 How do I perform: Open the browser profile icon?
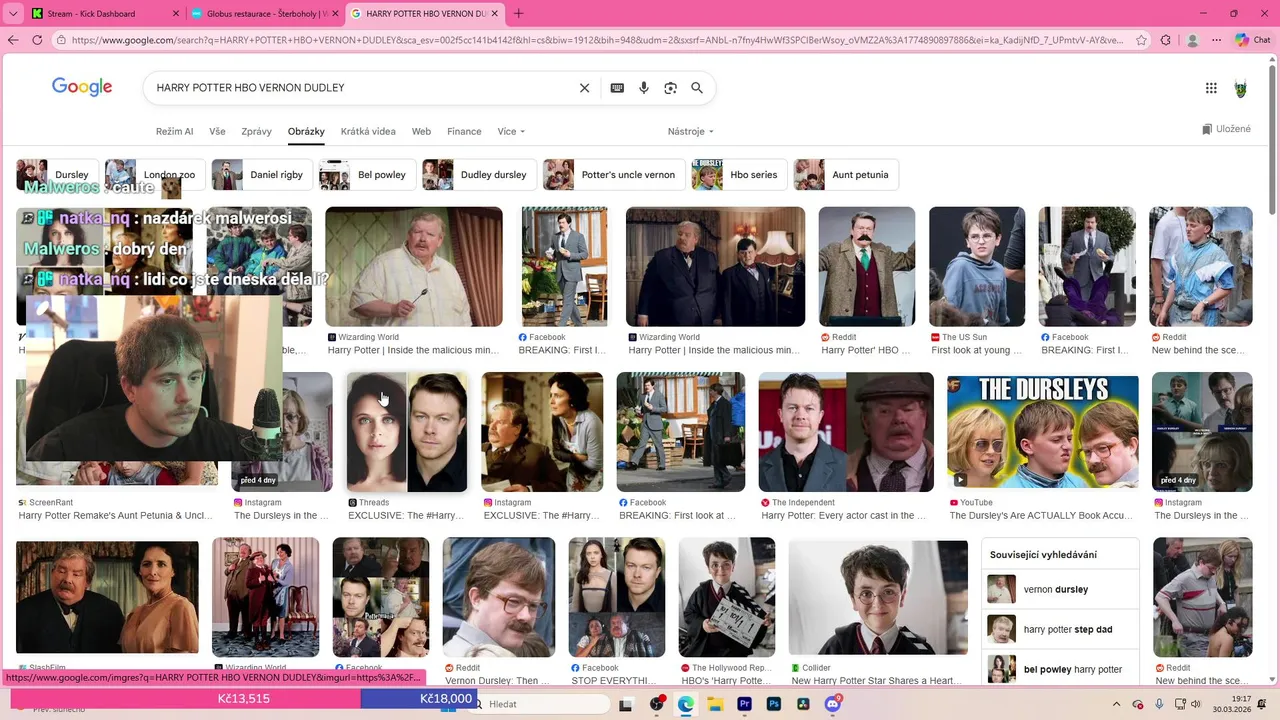pos(1192,40)
